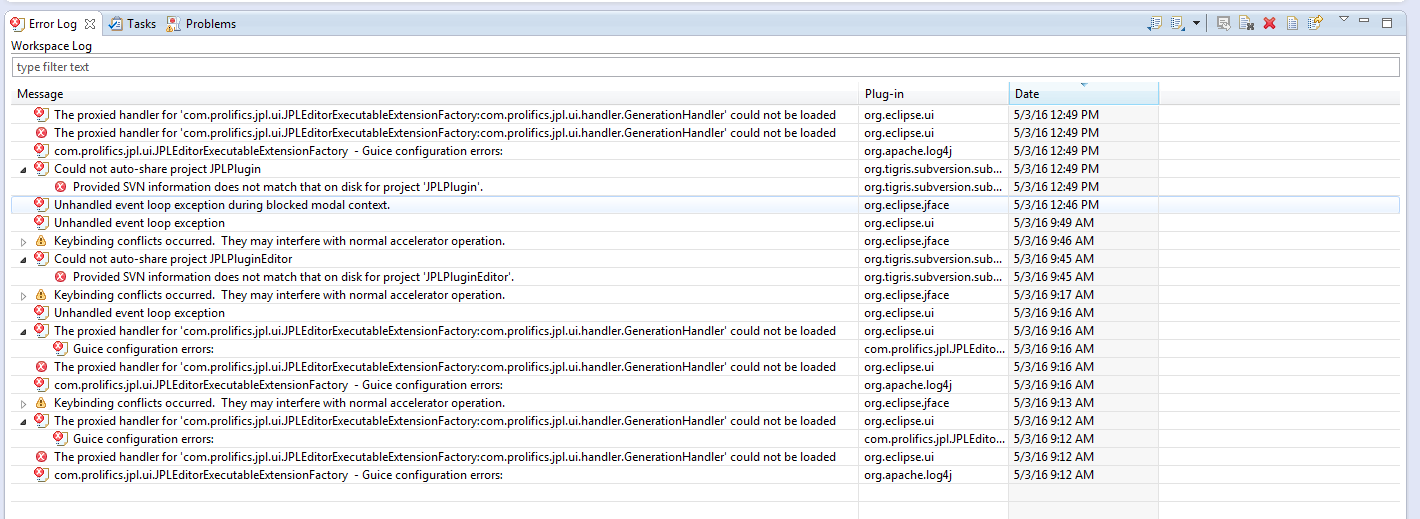
Task: Focus the 'type filter text' field
Action: pyautogui.click(x=705, y=67)
